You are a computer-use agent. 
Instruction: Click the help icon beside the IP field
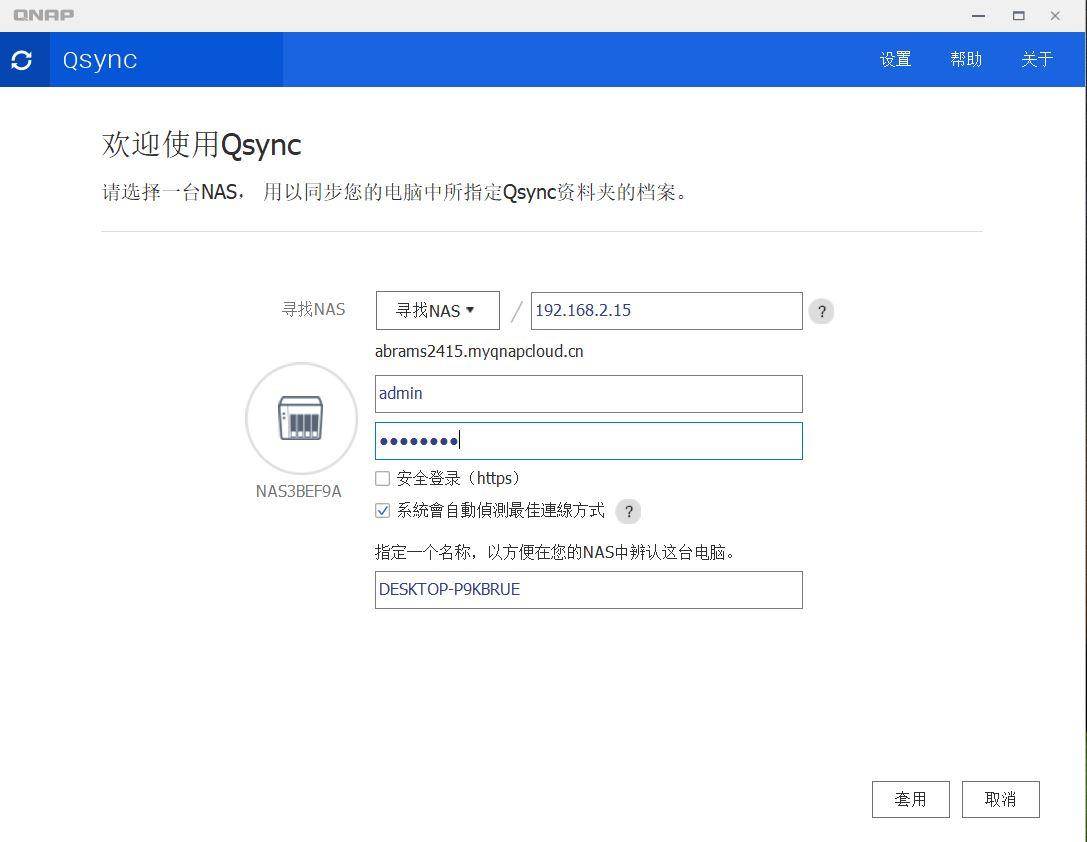(x=821, y=311)
